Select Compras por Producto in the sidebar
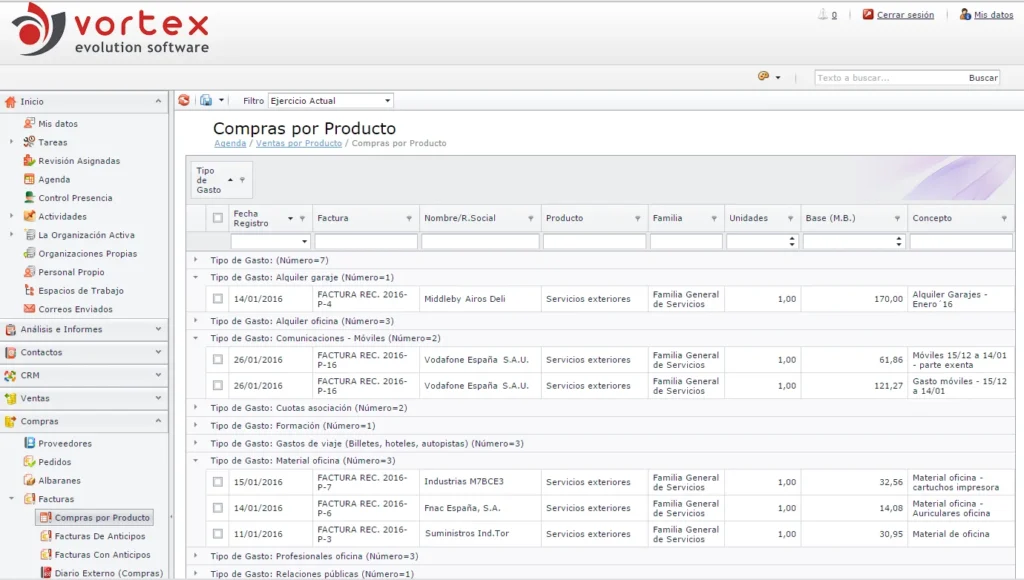The image size is (1024, 580). pyautogui.click(x=95, y=517)
